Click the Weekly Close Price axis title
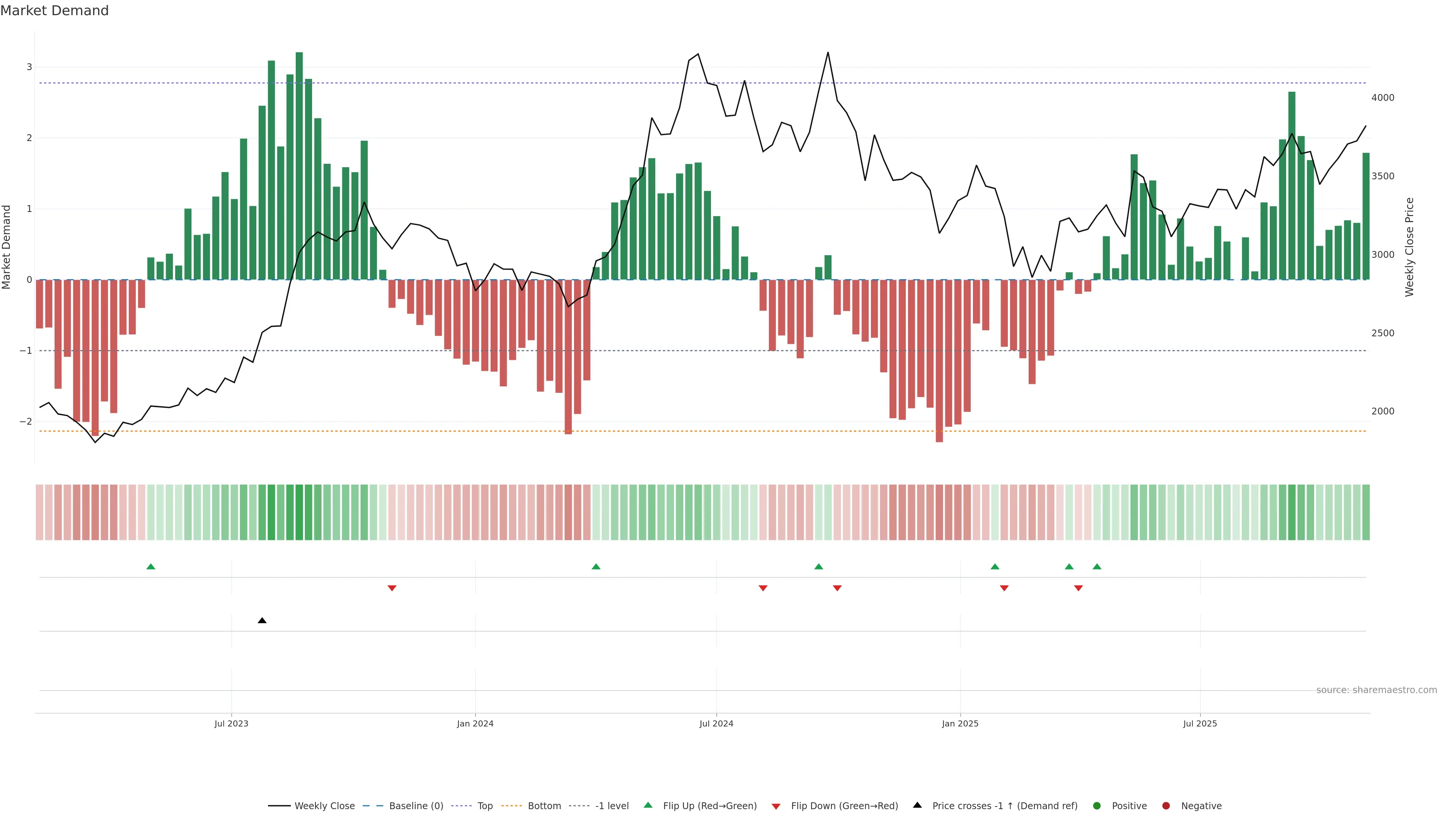Image resolution: width=1456 pixels, height=819 pixels. [1409, 247]
